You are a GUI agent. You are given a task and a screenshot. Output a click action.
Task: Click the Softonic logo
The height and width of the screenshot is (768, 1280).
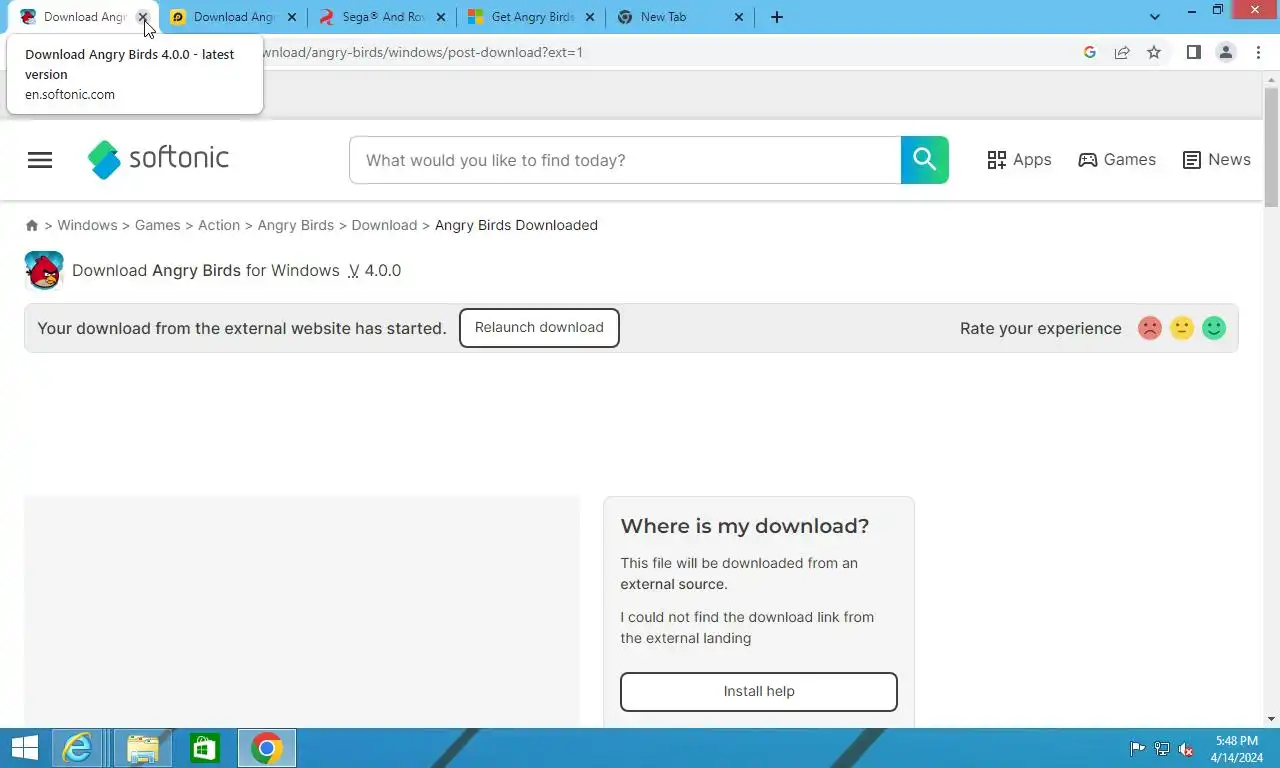pyautogui.click(x=158, y=159)
